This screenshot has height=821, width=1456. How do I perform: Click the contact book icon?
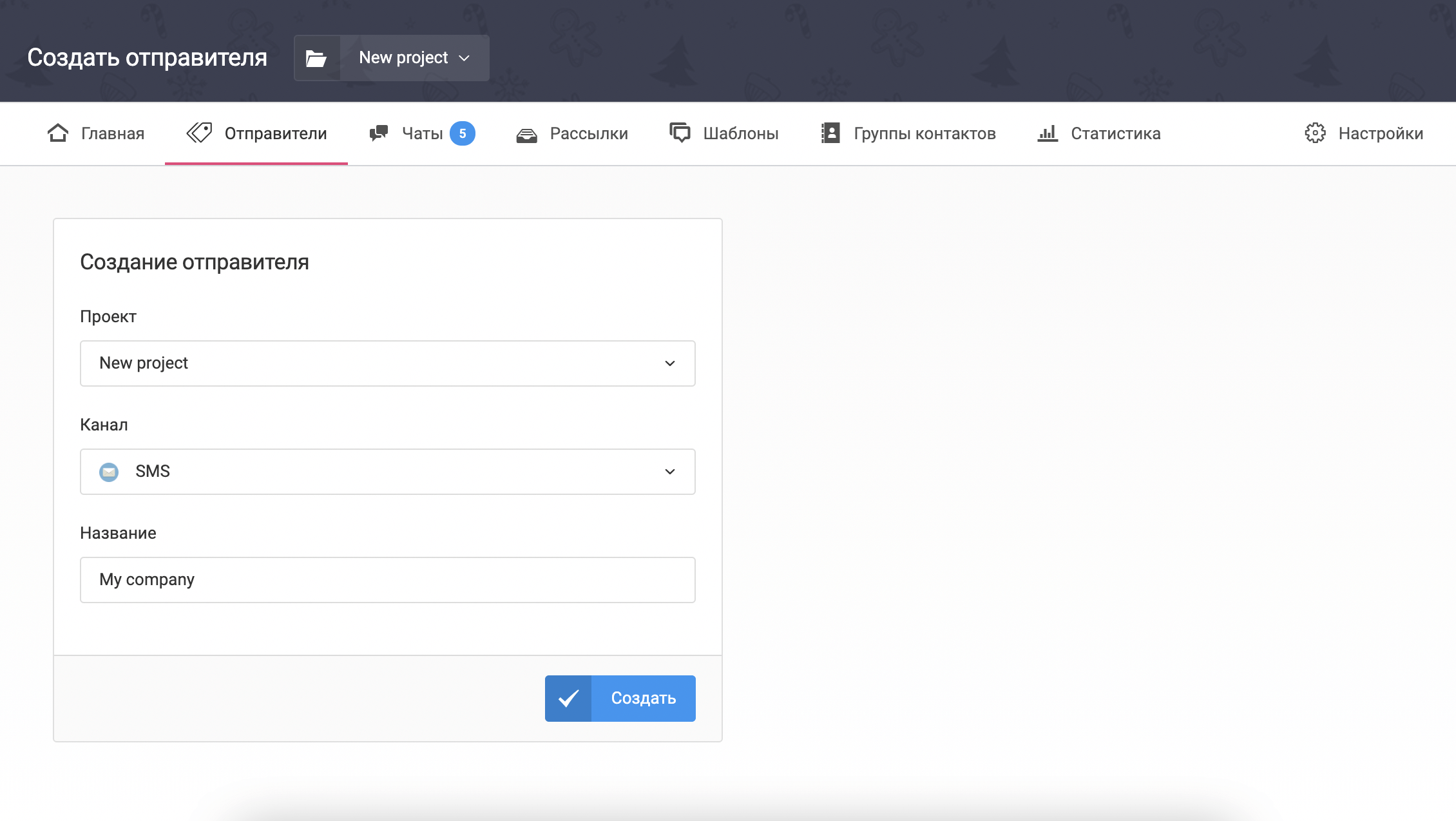tap(830, 133)
